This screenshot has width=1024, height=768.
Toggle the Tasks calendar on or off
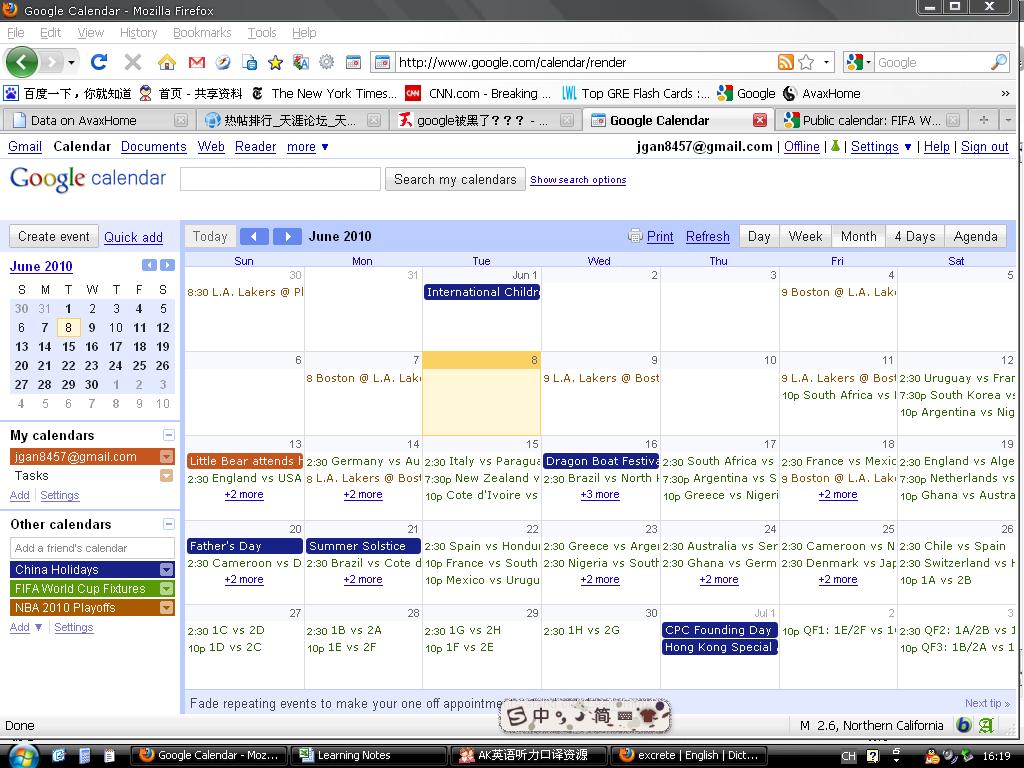point(32,476)
